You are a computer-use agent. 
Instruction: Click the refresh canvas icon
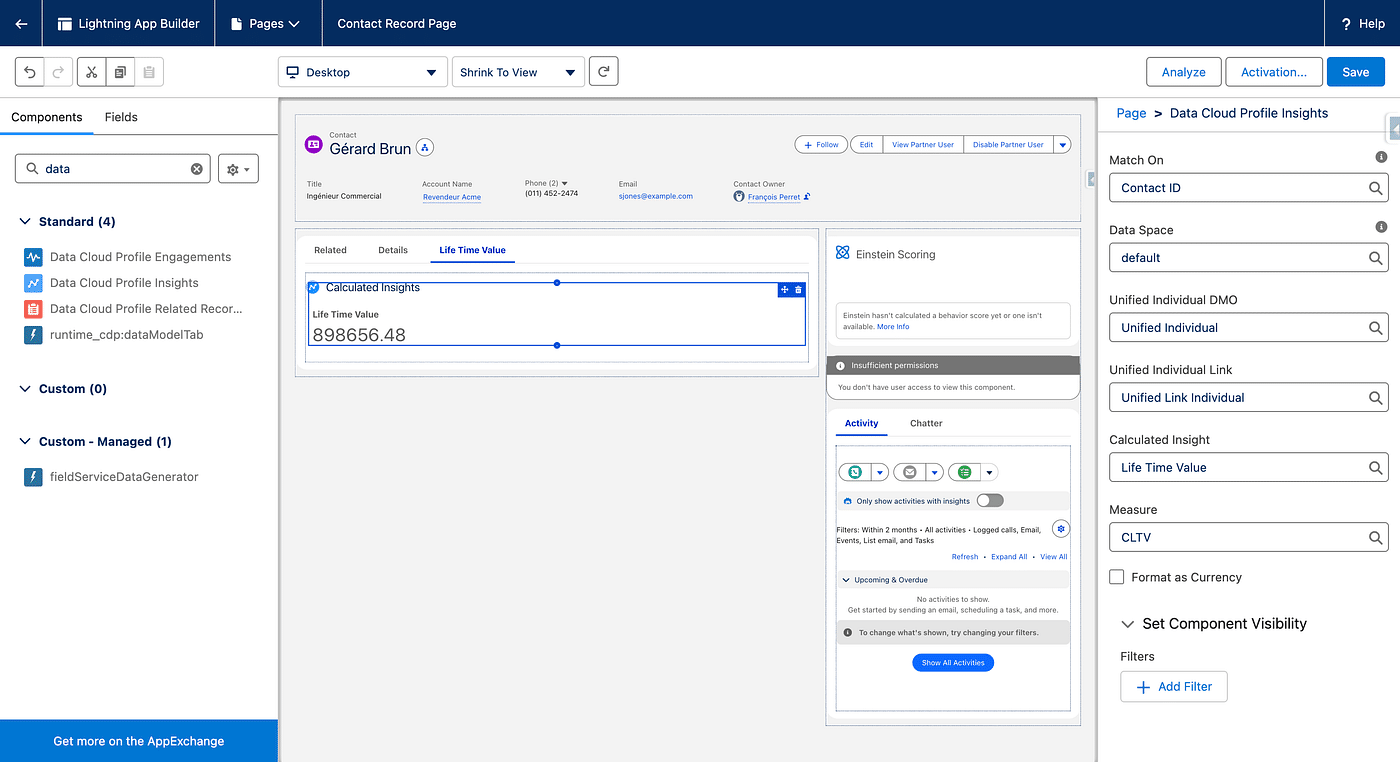[603, 72]
